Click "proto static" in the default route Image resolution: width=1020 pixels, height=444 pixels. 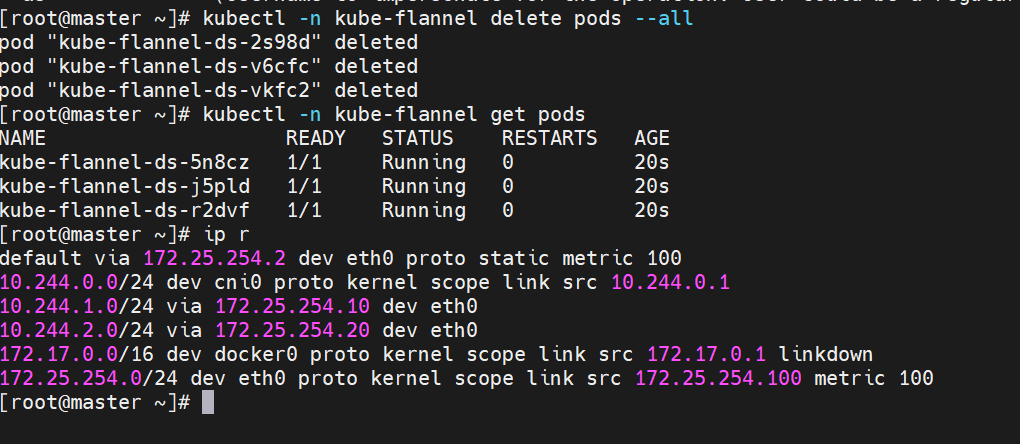point(477,259)
